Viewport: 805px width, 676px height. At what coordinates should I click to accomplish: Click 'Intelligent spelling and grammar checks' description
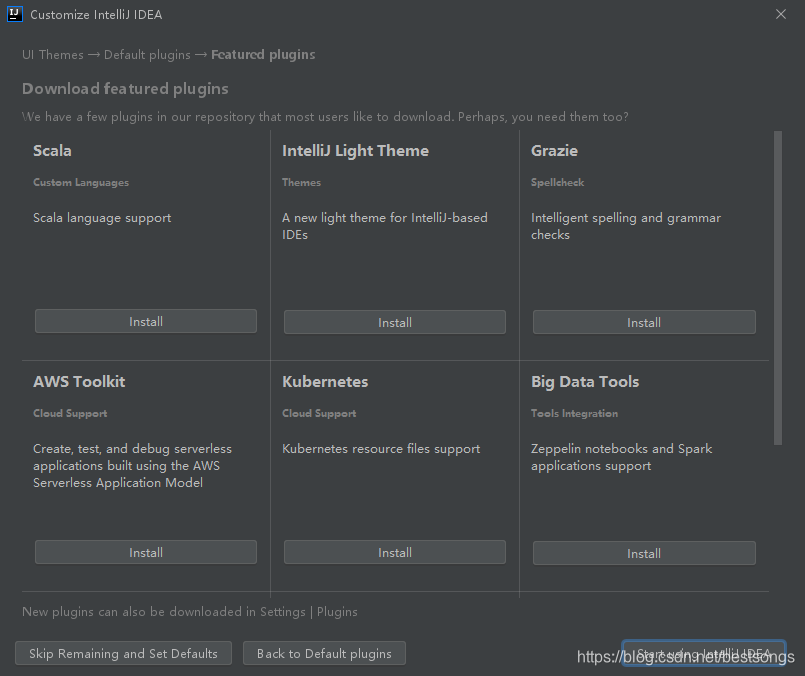click(626, 226)
